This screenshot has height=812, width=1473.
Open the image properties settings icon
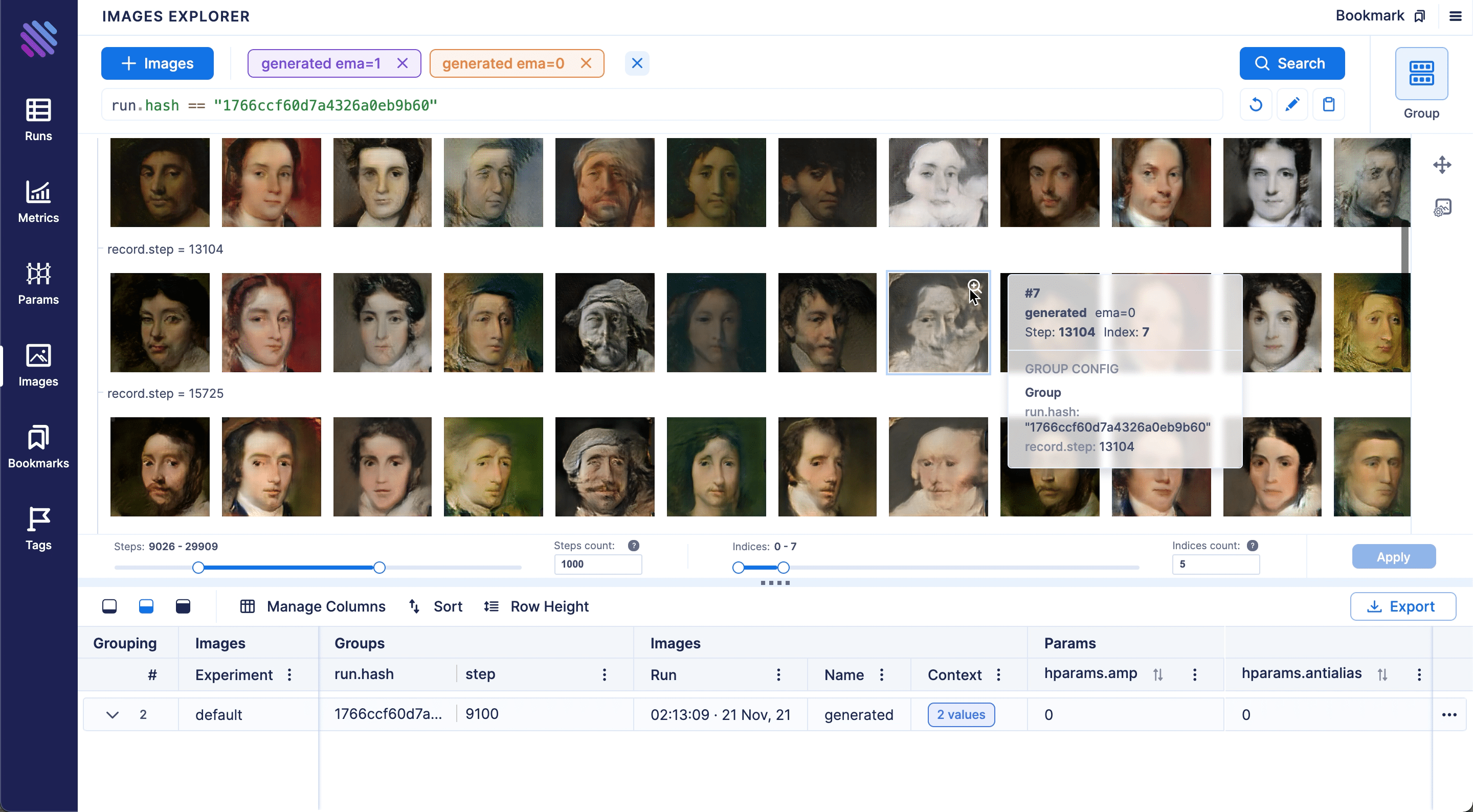coord(1442,207)
